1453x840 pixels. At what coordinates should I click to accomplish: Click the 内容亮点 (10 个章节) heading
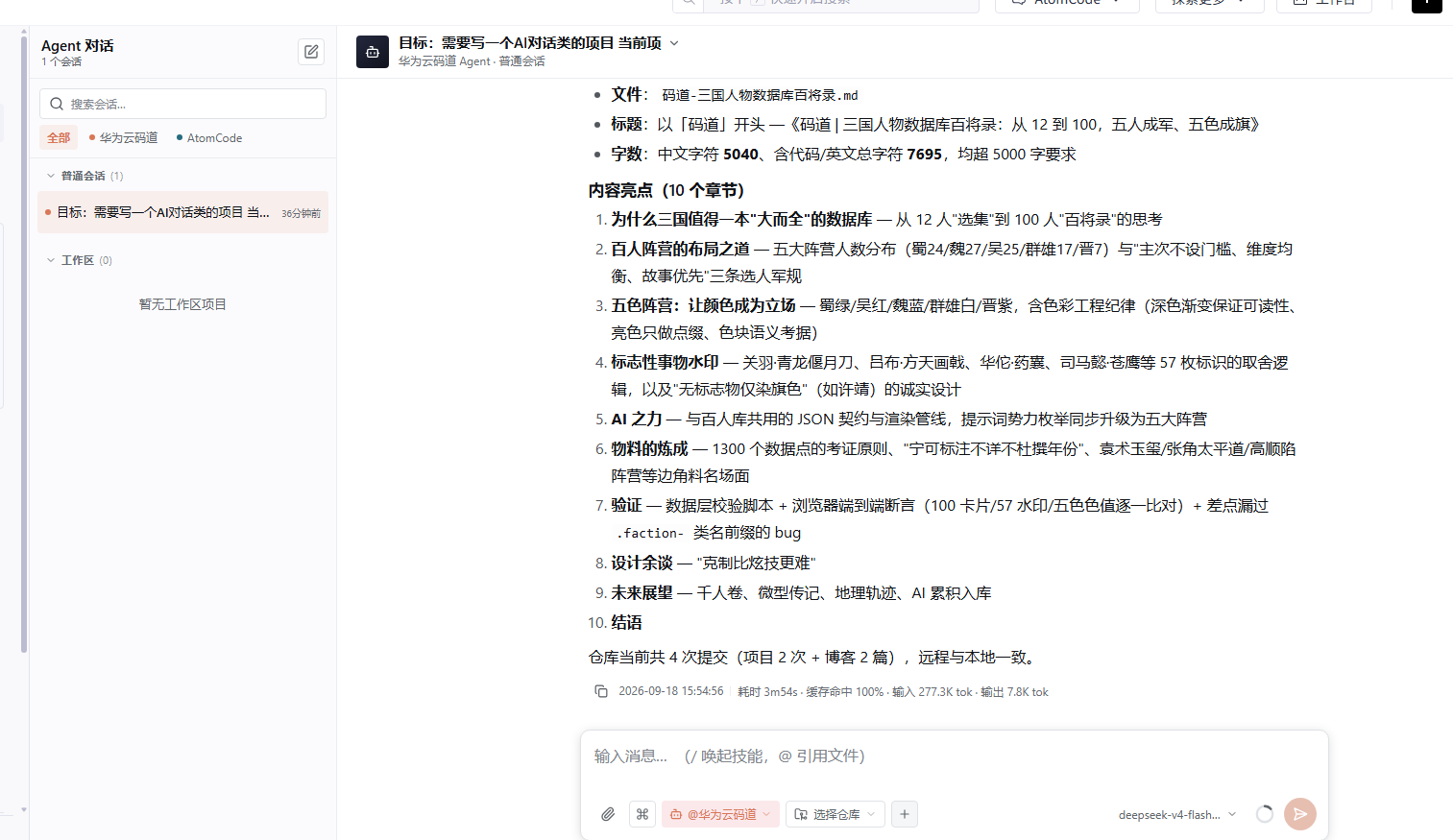click(666, 190)
